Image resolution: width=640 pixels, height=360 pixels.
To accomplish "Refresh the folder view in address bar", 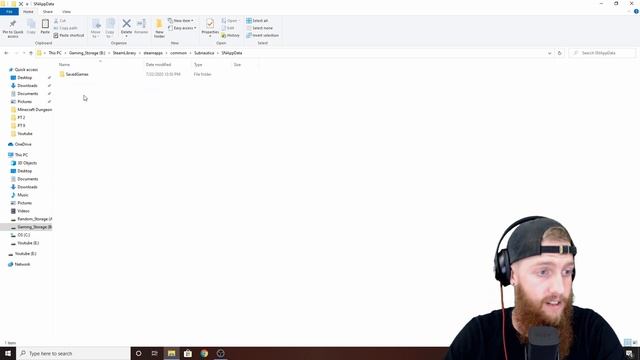I will pos(560,53).
